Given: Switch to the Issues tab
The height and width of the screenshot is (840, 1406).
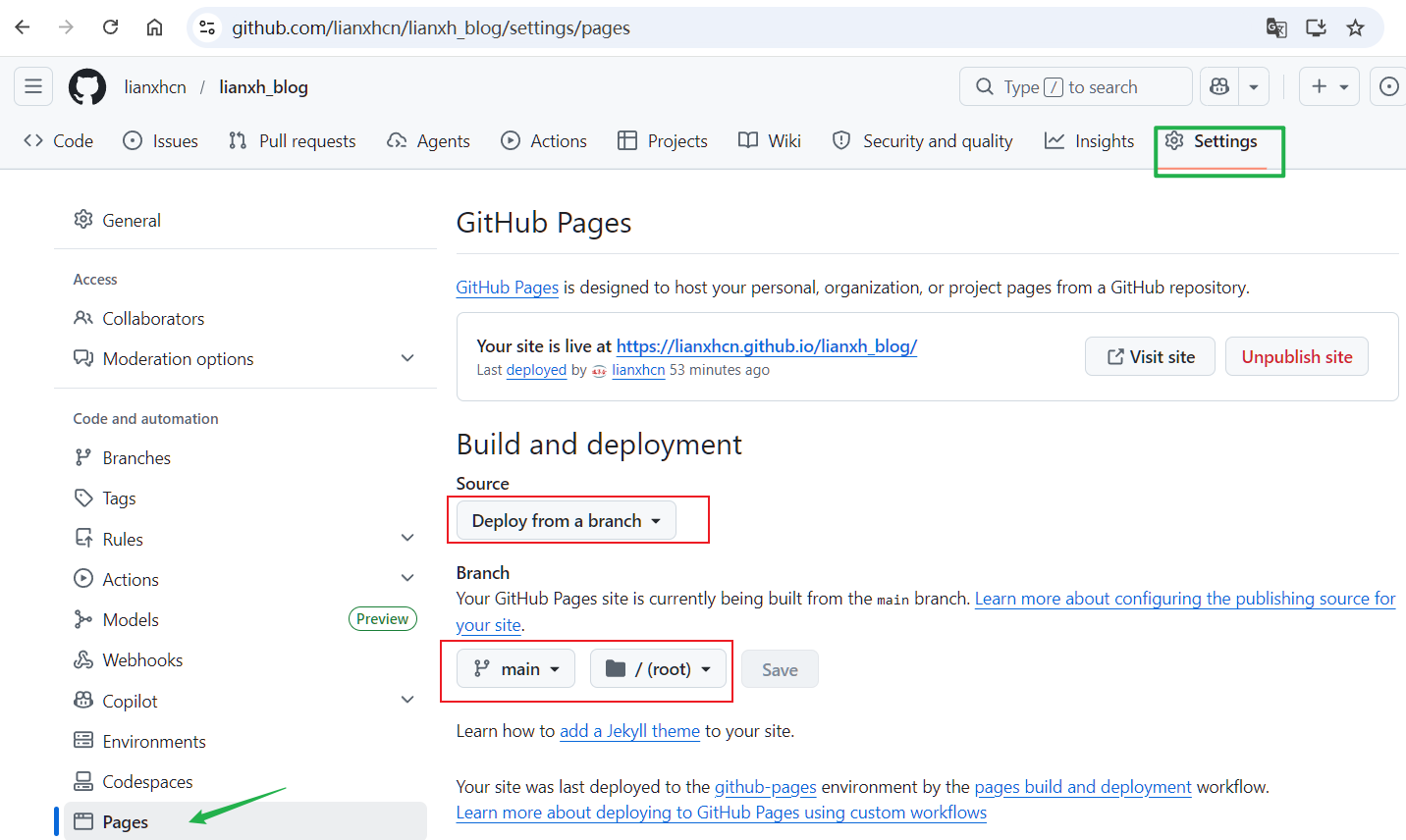Looking at the screenshot, I should coord(161,140).
